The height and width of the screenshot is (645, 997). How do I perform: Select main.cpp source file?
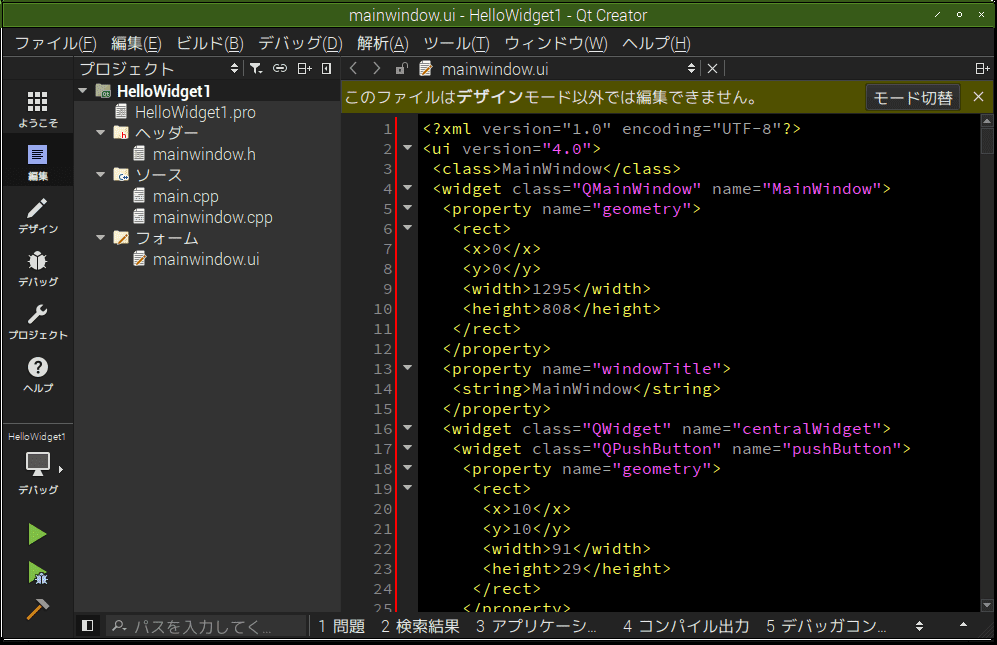(x=185, y=197)
